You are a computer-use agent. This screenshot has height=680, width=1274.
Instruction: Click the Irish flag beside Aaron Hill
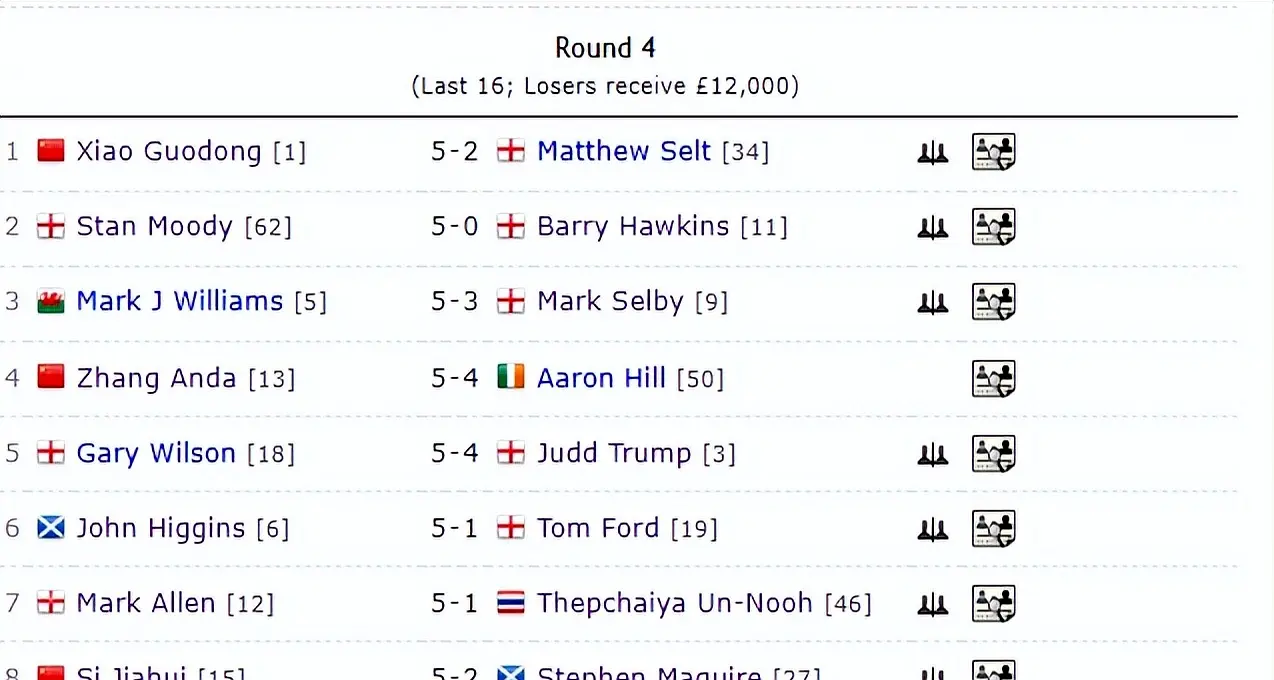511,377
